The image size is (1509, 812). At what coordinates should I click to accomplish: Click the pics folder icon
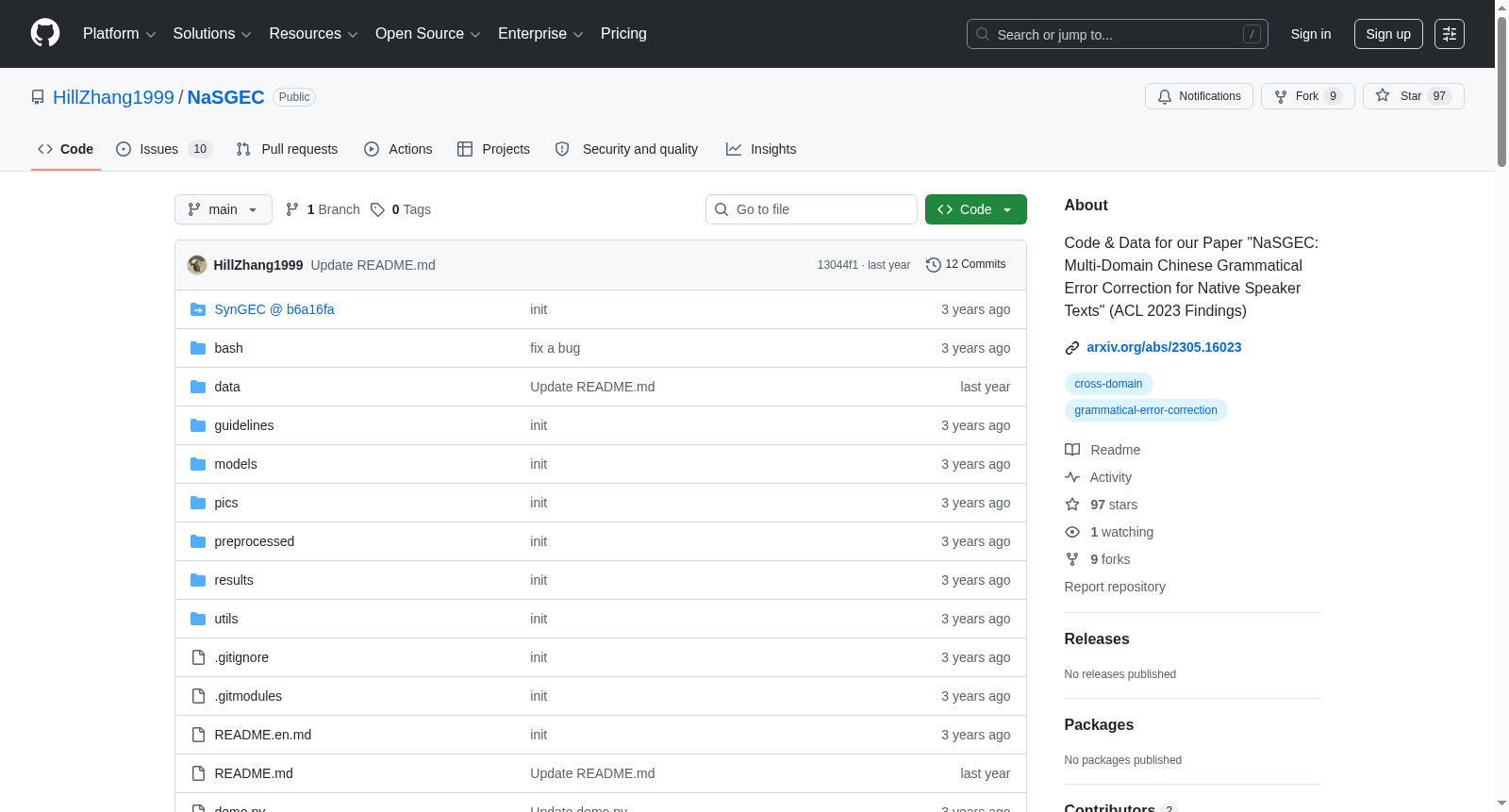pos(198,503)
